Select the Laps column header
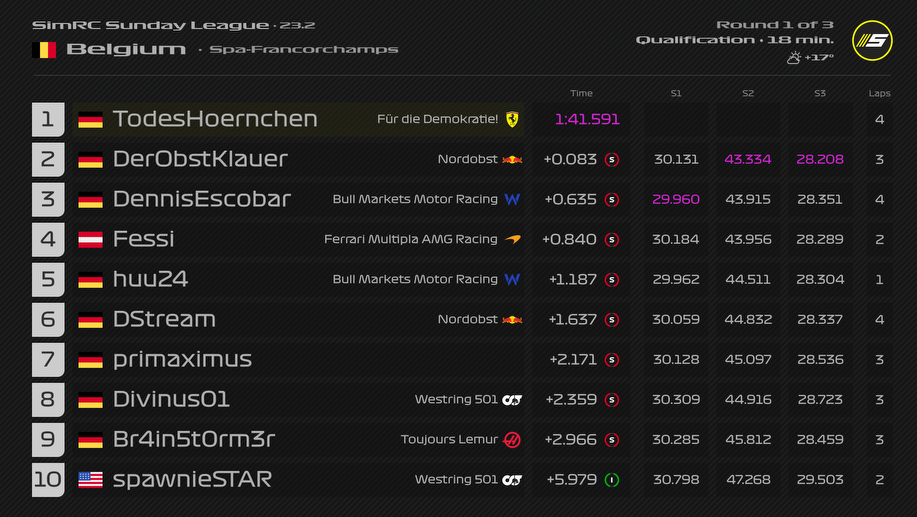Viewport: 917px width, 517px height. [x=879, y=93]
